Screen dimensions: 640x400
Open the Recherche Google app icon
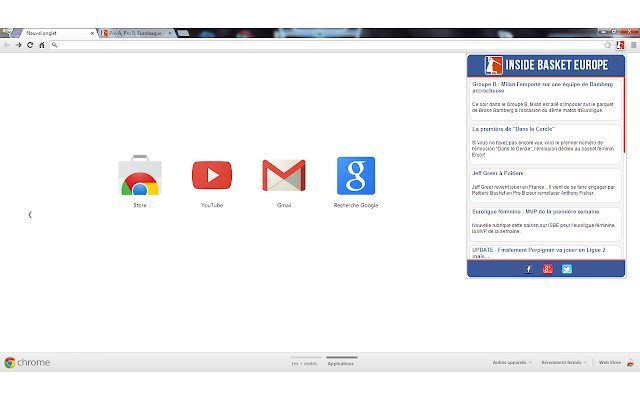coord(356,176)
